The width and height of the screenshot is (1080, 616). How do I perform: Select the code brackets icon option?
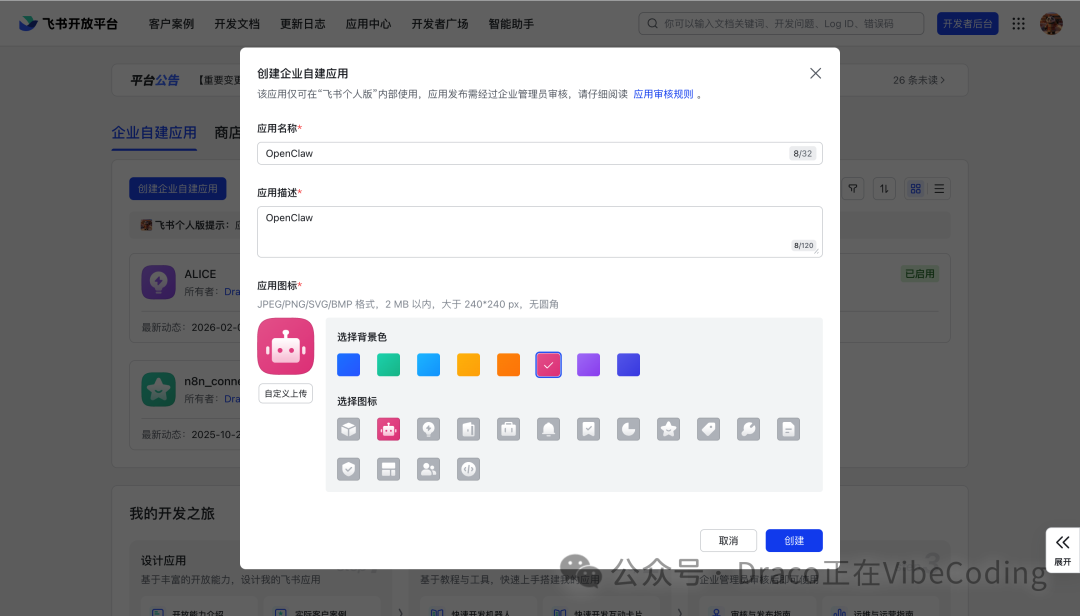(x=469, y=468)
